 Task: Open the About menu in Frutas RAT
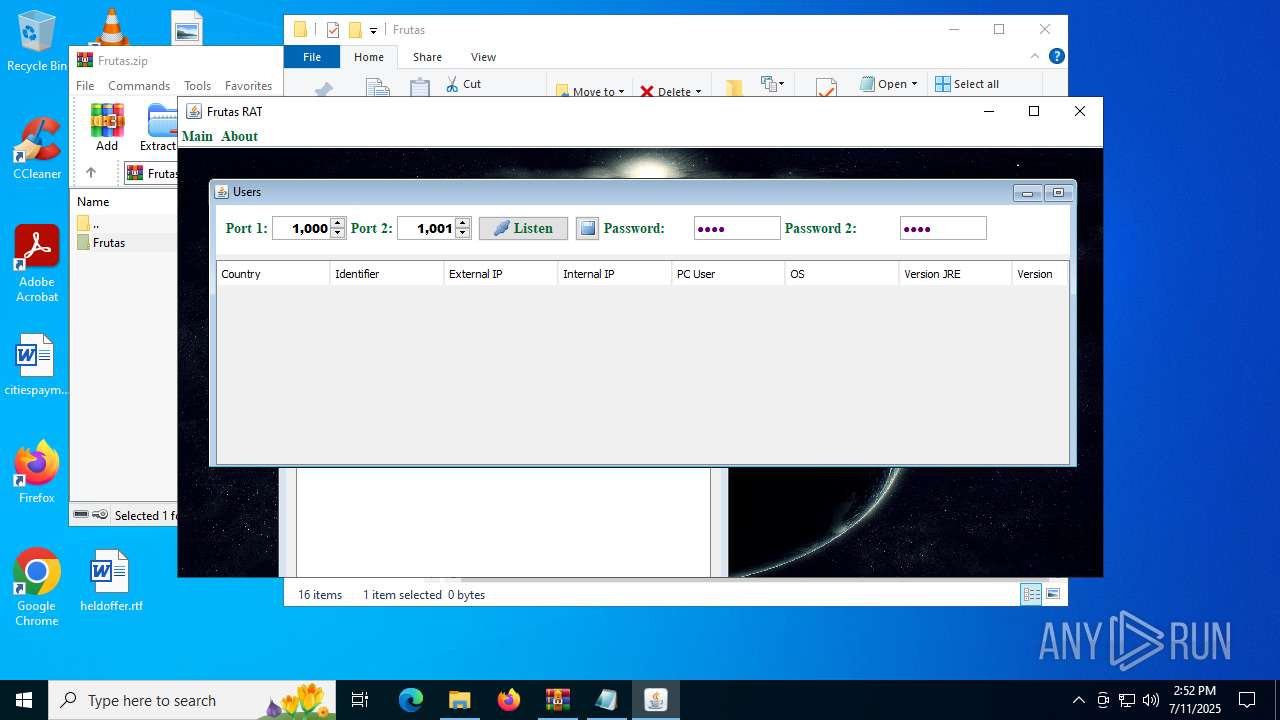(239, 136)
